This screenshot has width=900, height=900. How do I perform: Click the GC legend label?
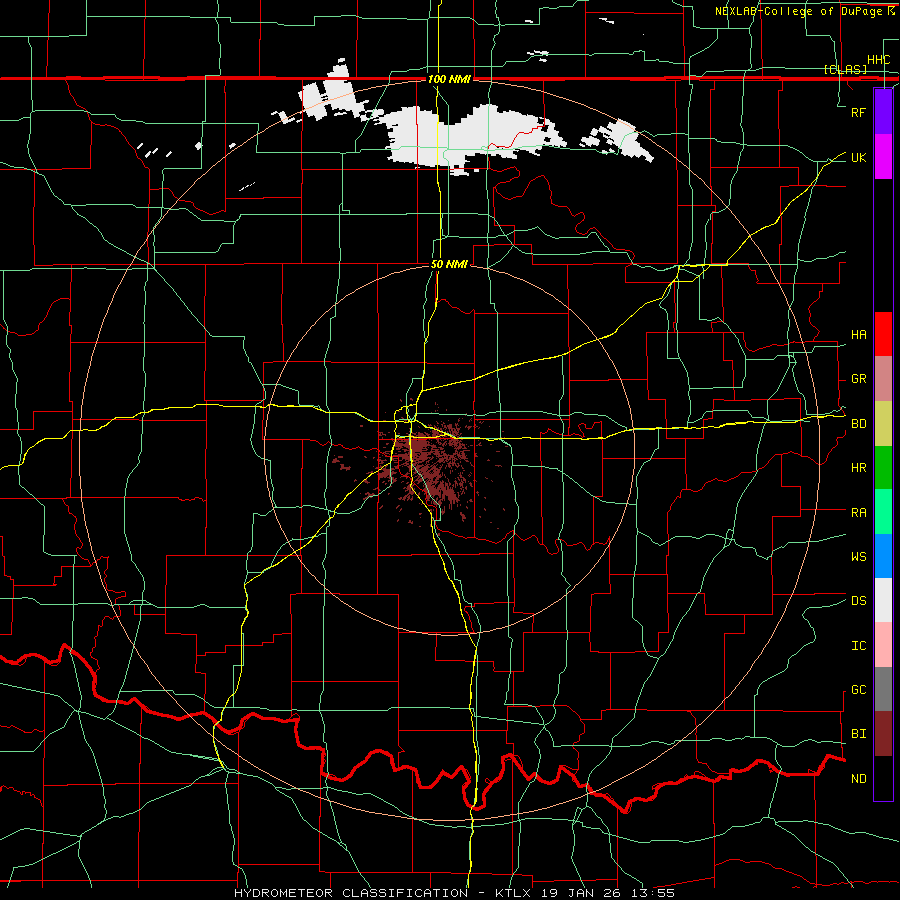coord(858,690)
